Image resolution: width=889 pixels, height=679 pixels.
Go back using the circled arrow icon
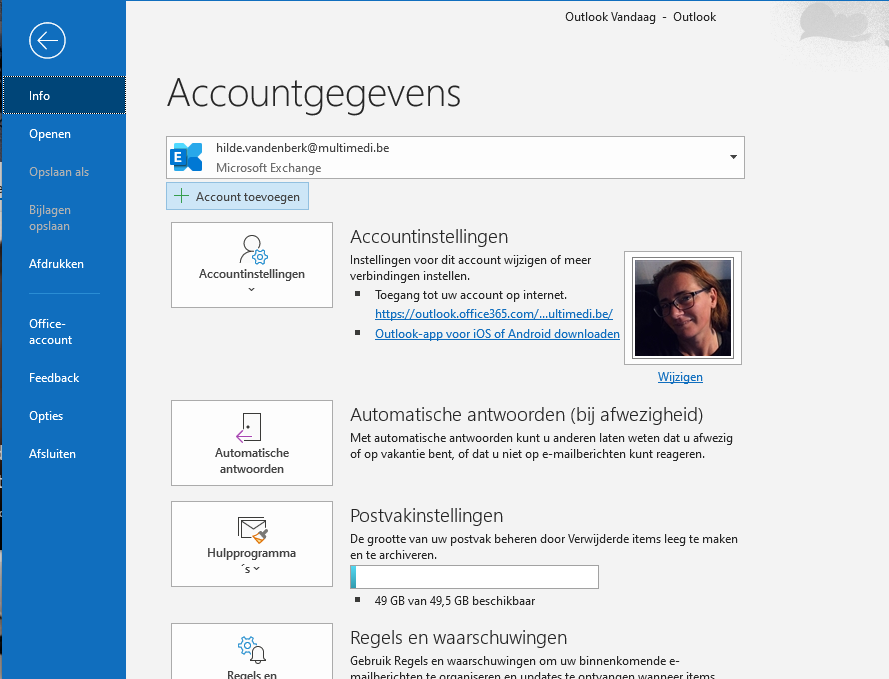click(47, 40)
